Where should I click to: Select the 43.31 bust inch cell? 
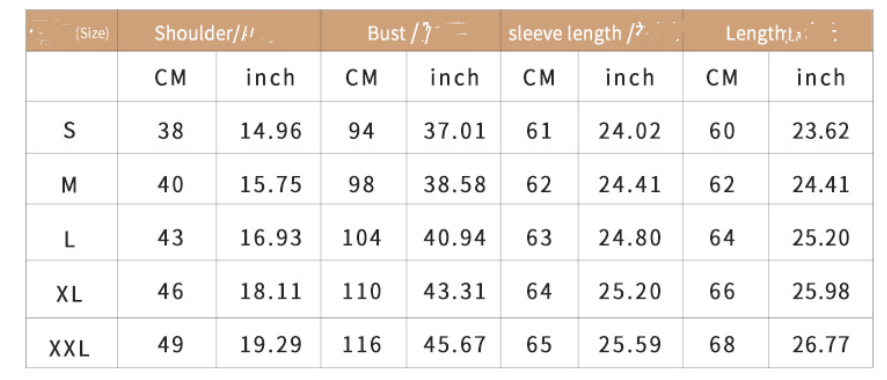(455, 291)
